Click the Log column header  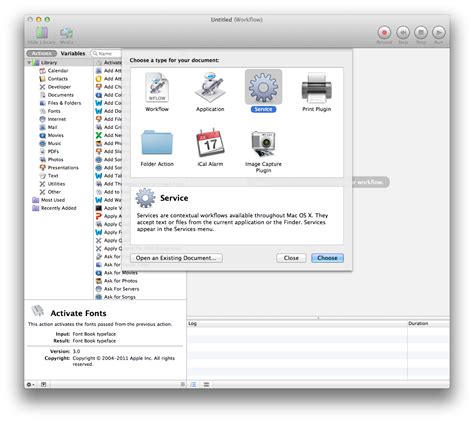297,323
